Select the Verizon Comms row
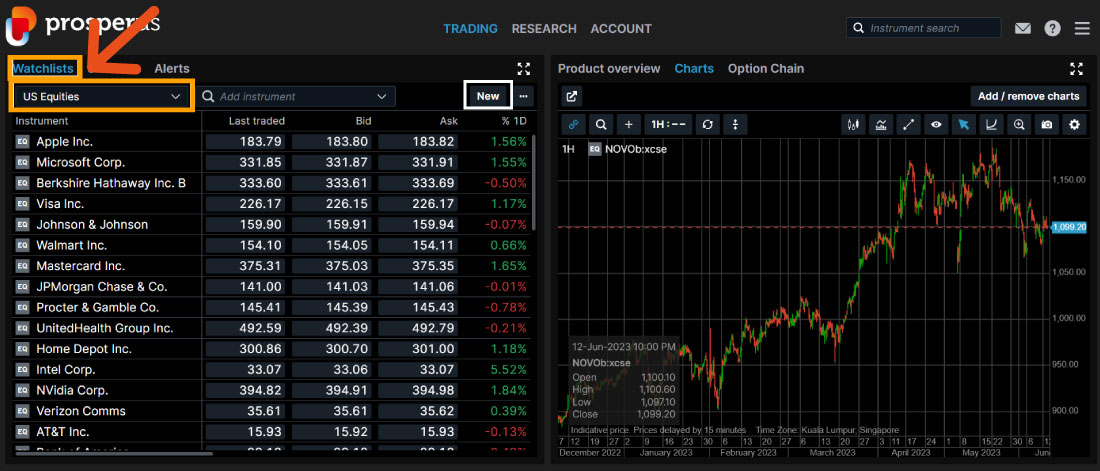This screenshot has width=1100, height=471. click(x=271, y=411)
